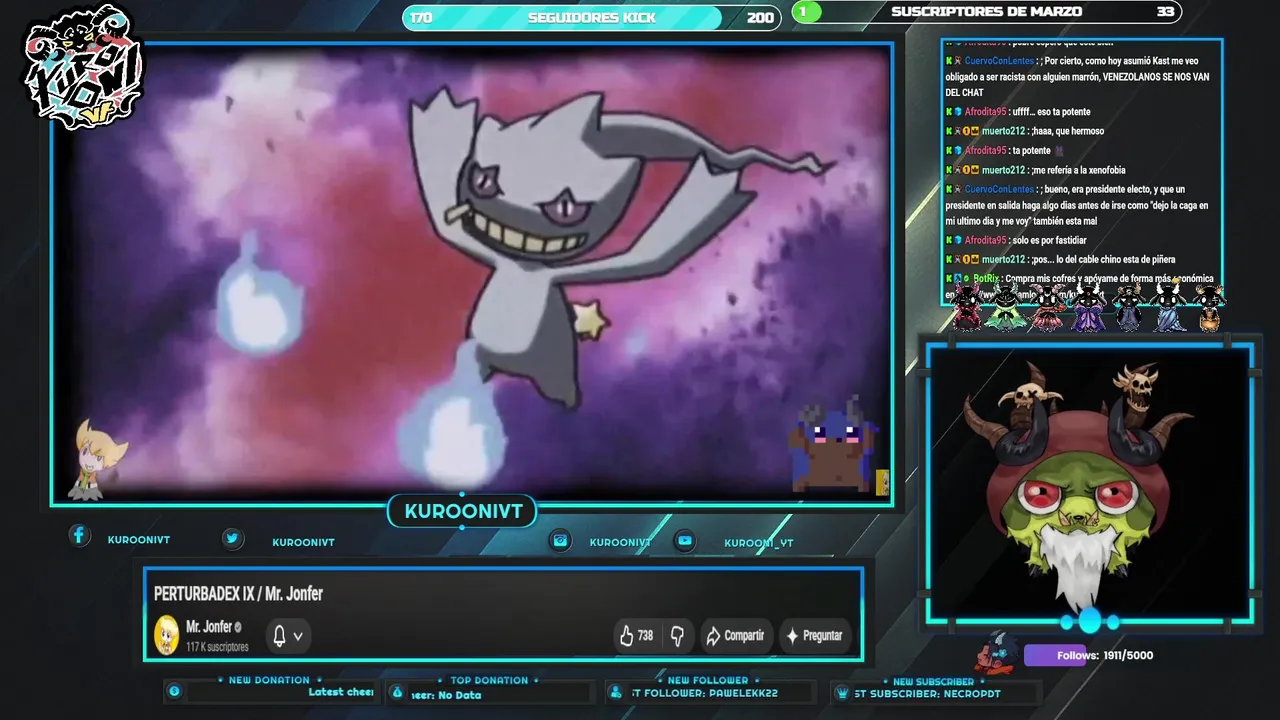The height and width of the screenshot is (720, 1280).
Task: Click the mascot beside the Follows bar
Action: [x=998, y=653]
